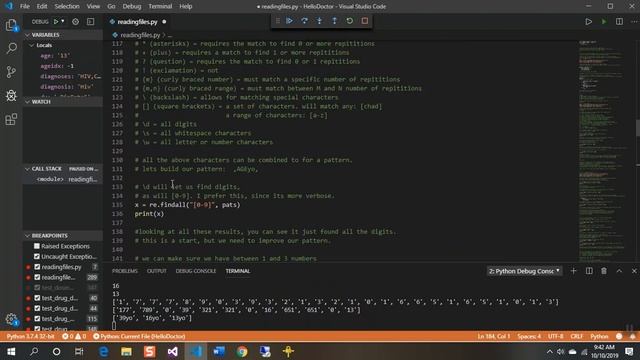Open Windows Start menu
The image size is (640, 360).
(11, 351)
